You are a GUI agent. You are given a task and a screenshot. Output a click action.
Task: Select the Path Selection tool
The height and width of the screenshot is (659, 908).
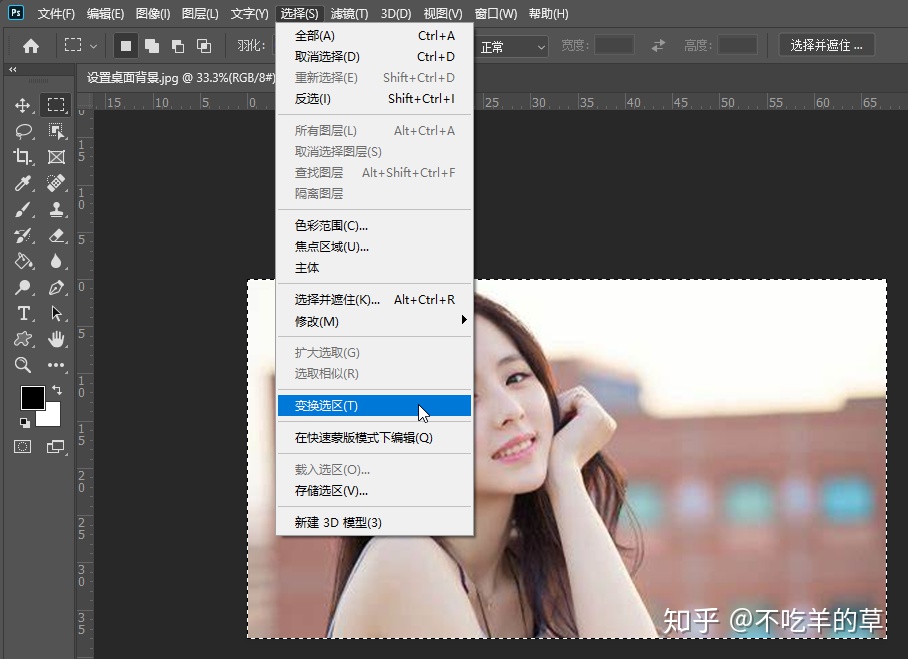[56, 313]
